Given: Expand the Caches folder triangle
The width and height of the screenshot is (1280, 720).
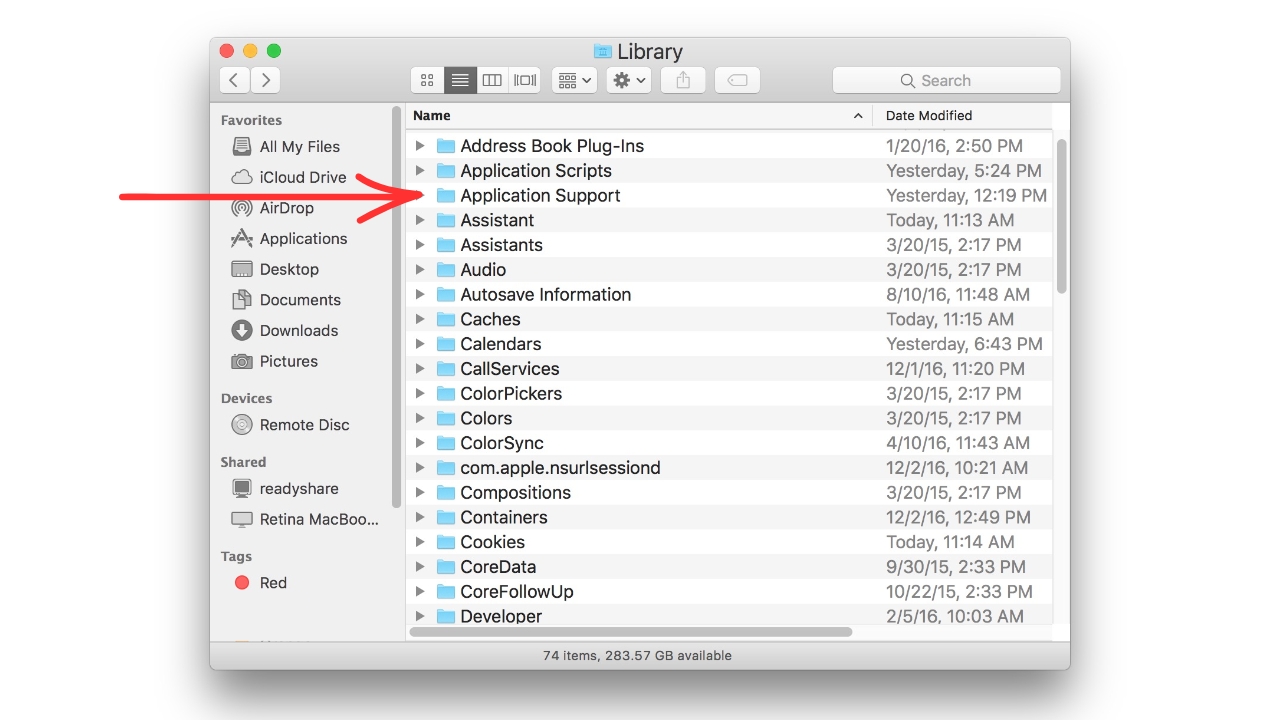Looking at the screenshot, I should (x=420, y=319).
